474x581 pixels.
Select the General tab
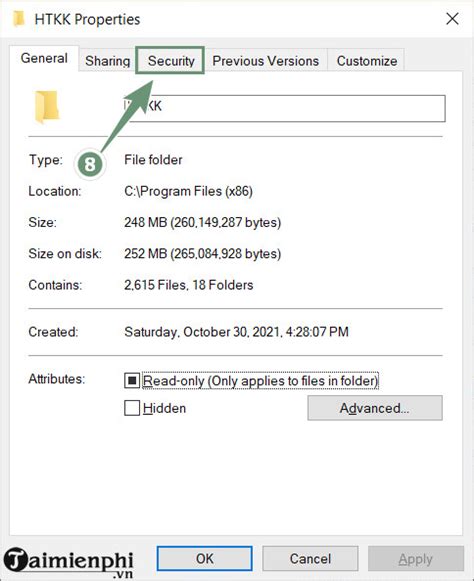[44, 58]
